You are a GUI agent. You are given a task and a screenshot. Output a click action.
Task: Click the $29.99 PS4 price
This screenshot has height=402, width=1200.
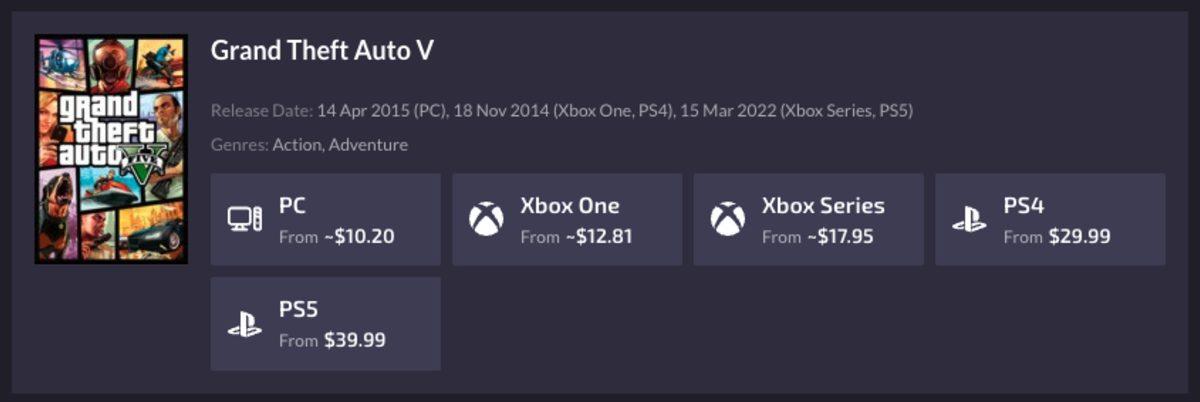pyautogui.click(x=1078, y=237)
